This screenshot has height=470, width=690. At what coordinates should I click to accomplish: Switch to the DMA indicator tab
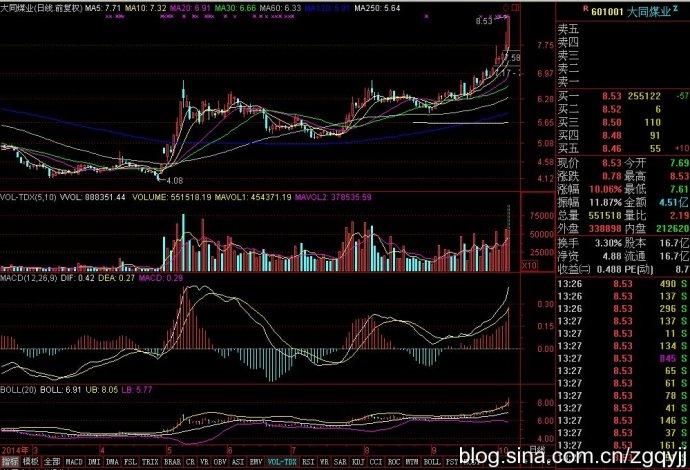[112, 462]
